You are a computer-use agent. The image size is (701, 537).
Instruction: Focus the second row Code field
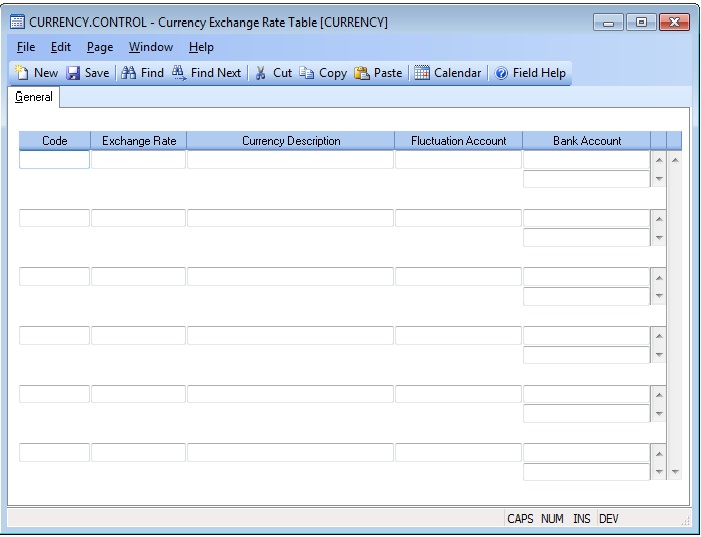(x=55, y=218)
